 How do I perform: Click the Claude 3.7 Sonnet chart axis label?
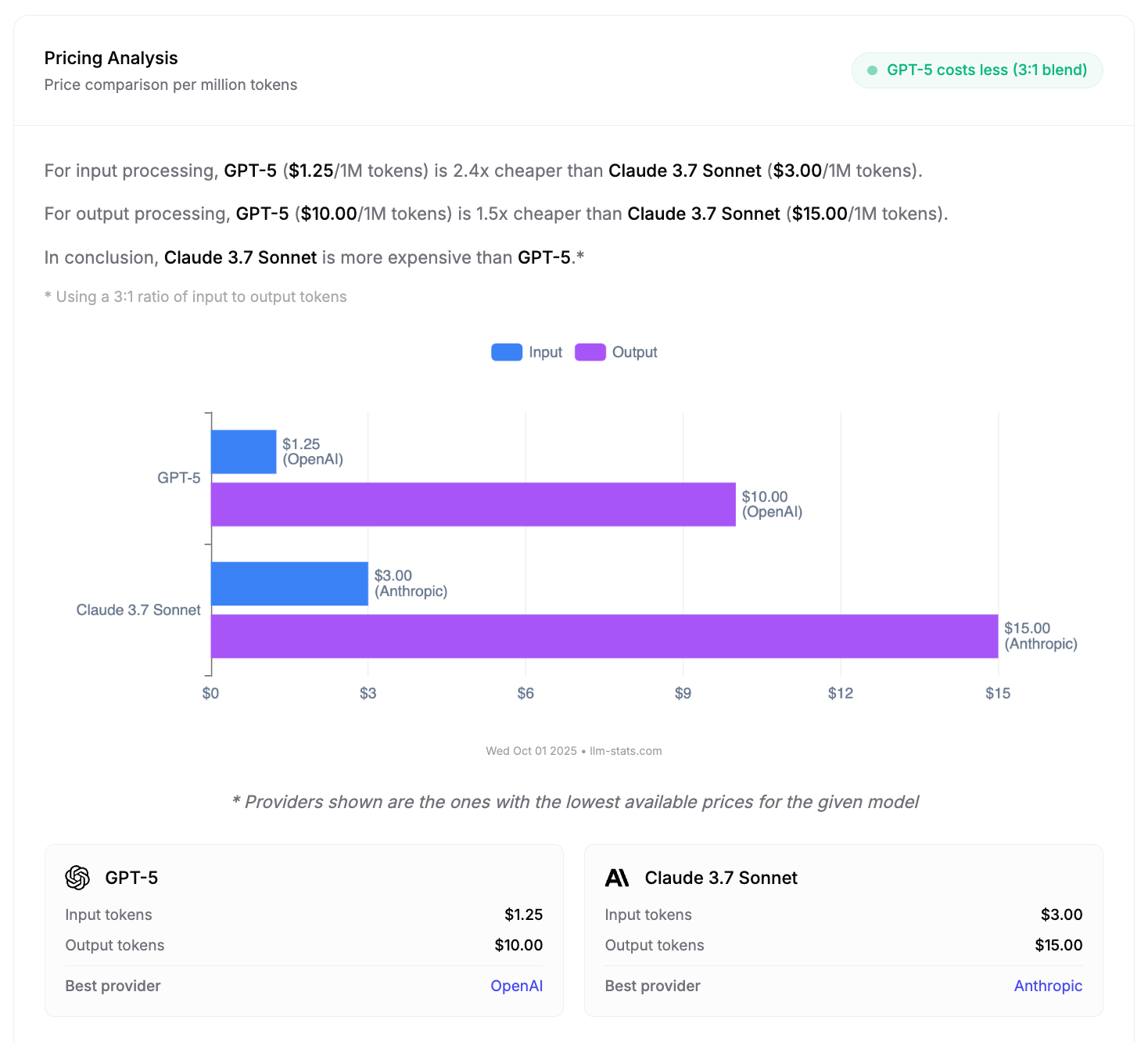click(138, 610)
